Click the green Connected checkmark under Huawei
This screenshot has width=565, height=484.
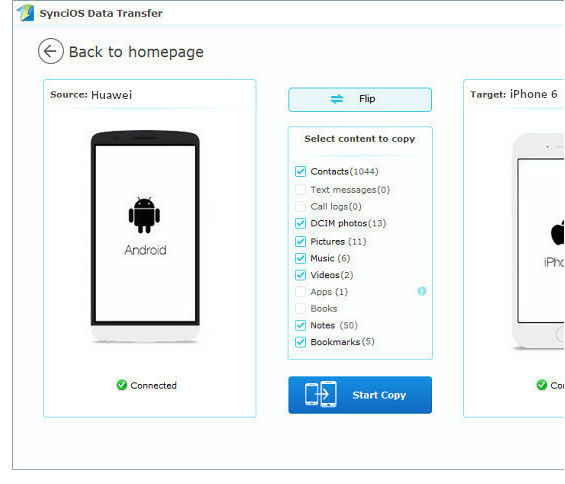[x=122, y=385]
